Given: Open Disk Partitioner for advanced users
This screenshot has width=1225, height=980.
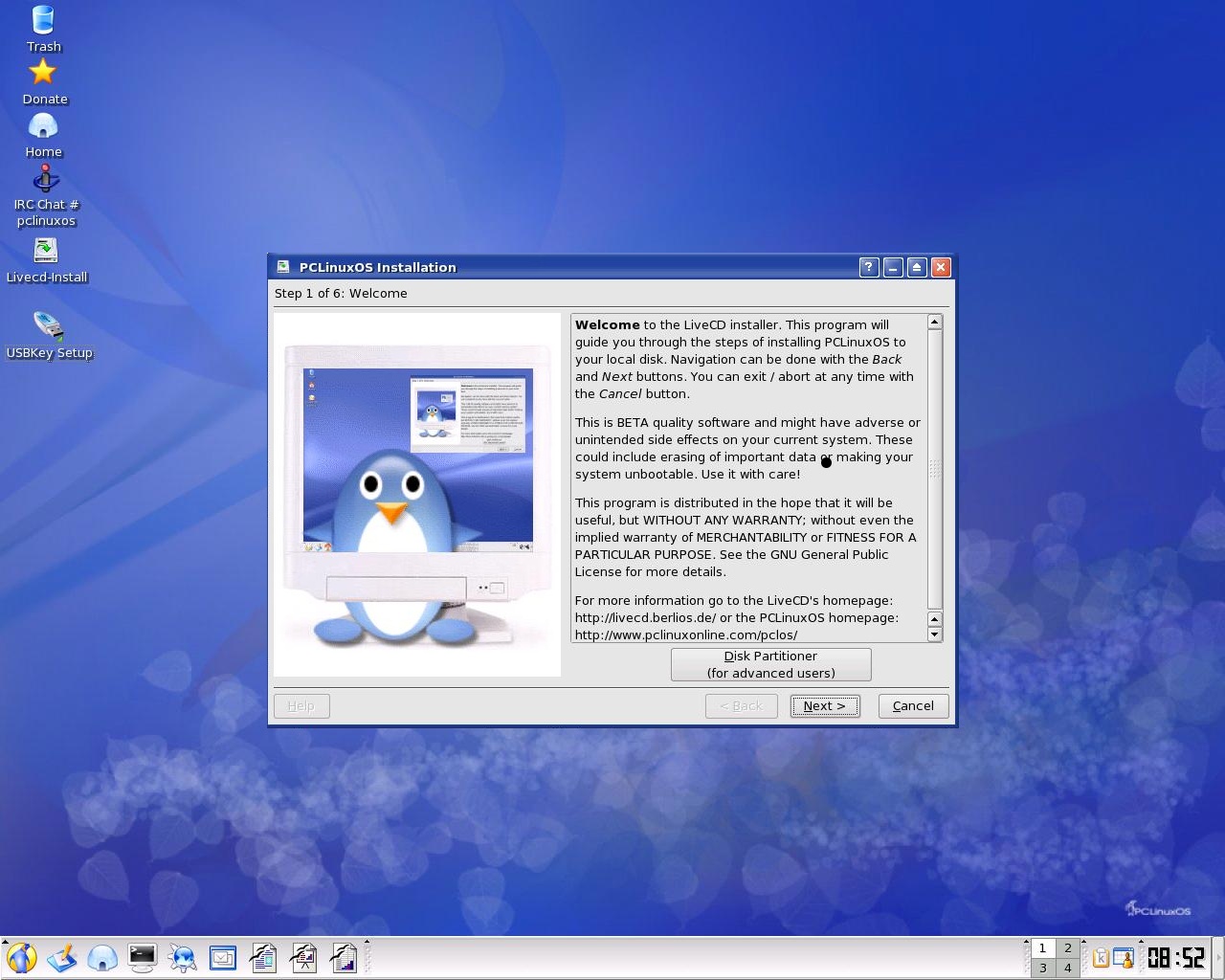Looking at the screenshot, I should pyautogui.click(x=770, y=664).
